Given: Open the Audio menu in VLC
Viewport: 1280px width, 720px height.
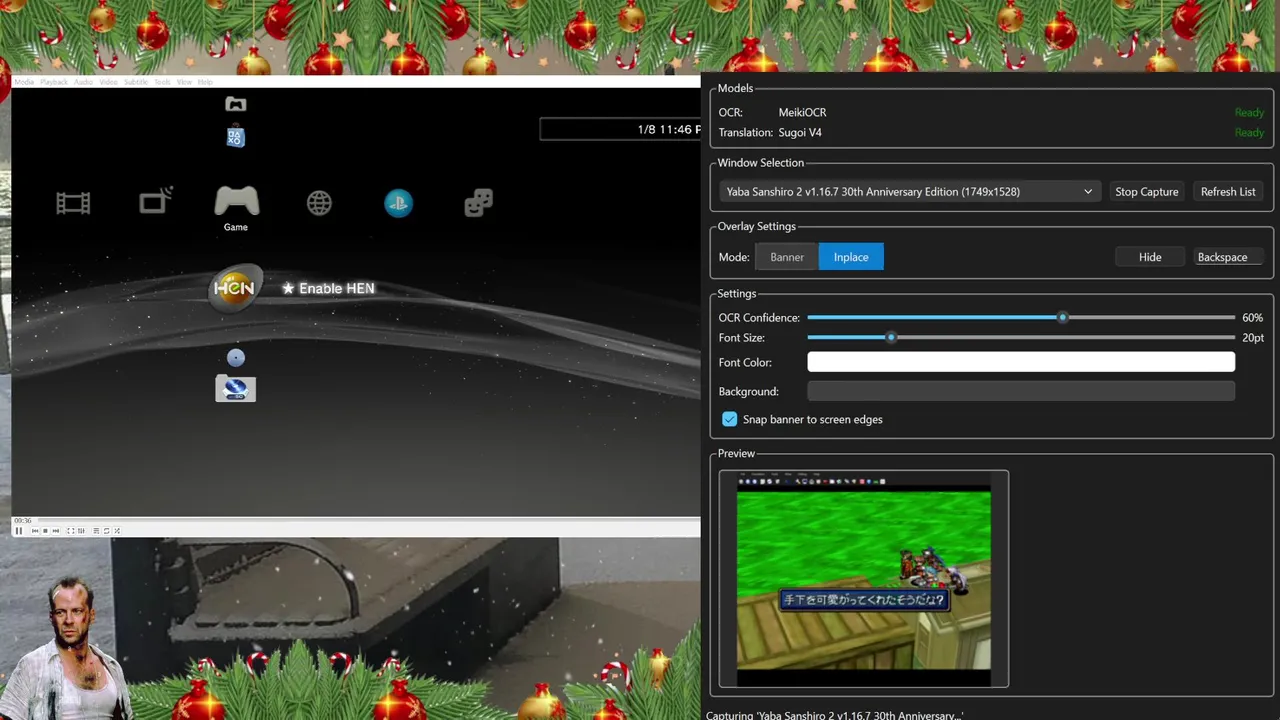Looking at the screenshot, I should (x=84, y=82).
